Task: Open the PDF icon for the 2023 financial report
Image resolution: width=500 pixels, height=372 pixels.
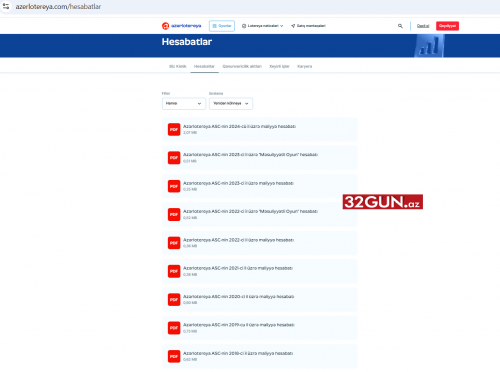Action: pyautogui.click(x=174, y=186)
